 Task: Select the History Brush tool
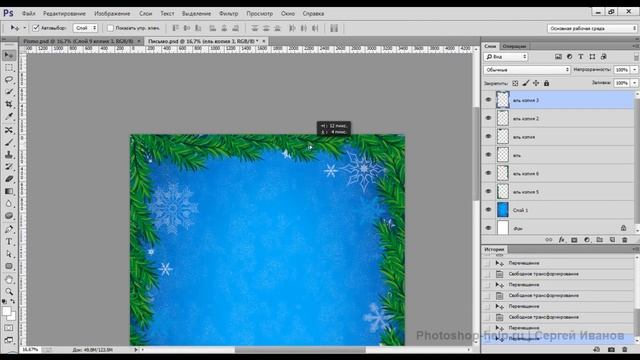(9, 167)
